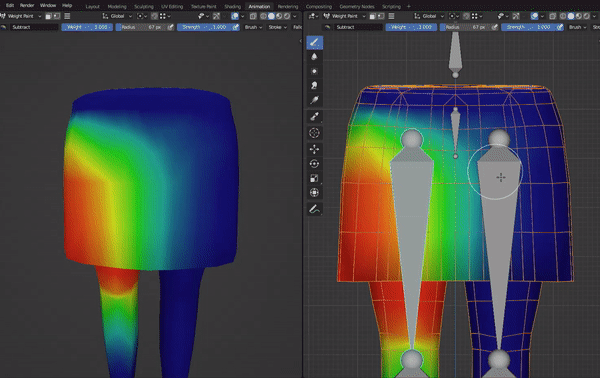600x378 pixels.
Task: Toggle face selection masking in left viewport
Action: (48, 16)
